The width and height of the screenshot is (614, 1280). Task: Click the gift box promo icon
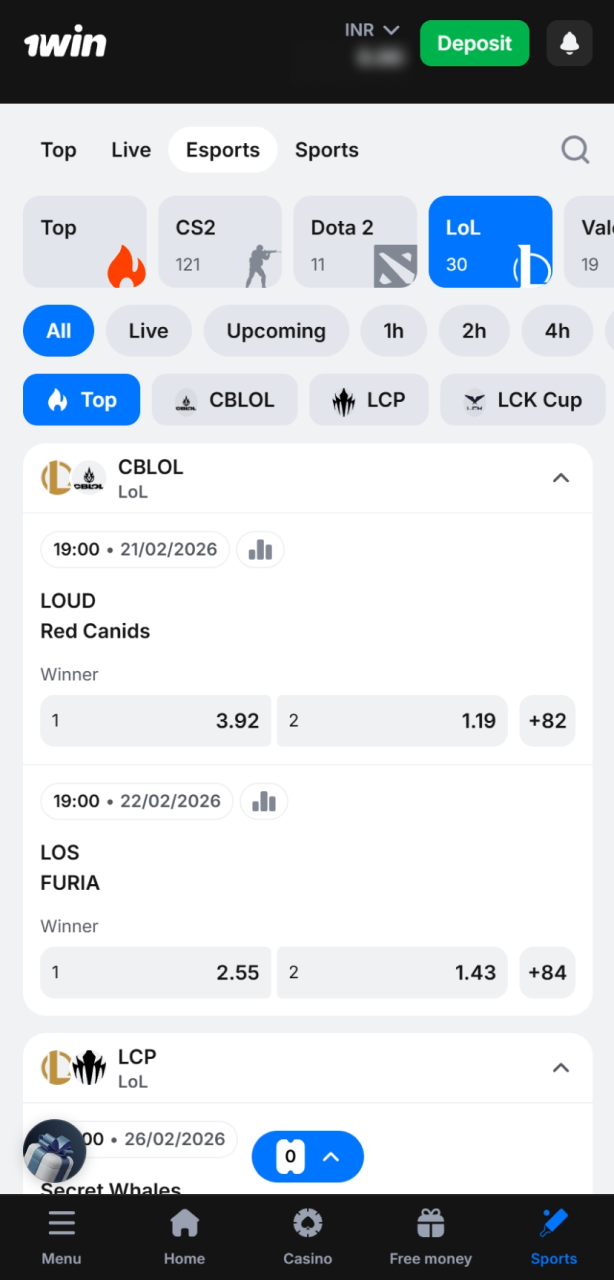(54, 1150)
